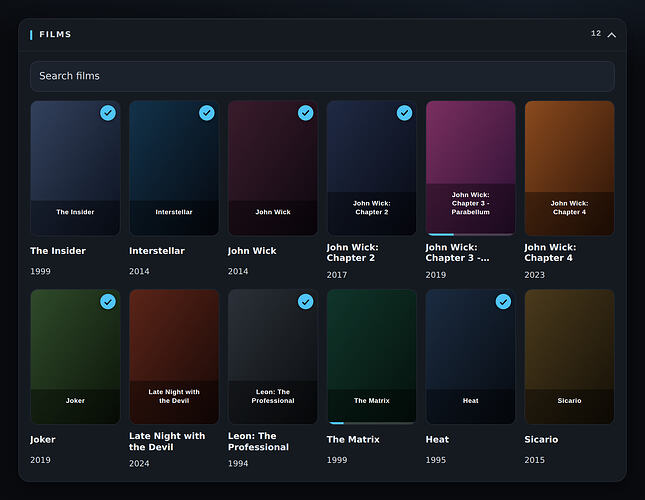Viewport: 645px width, 500px height.
Task: Uncheck the checkmark on Heat poster
Action: 503,301
